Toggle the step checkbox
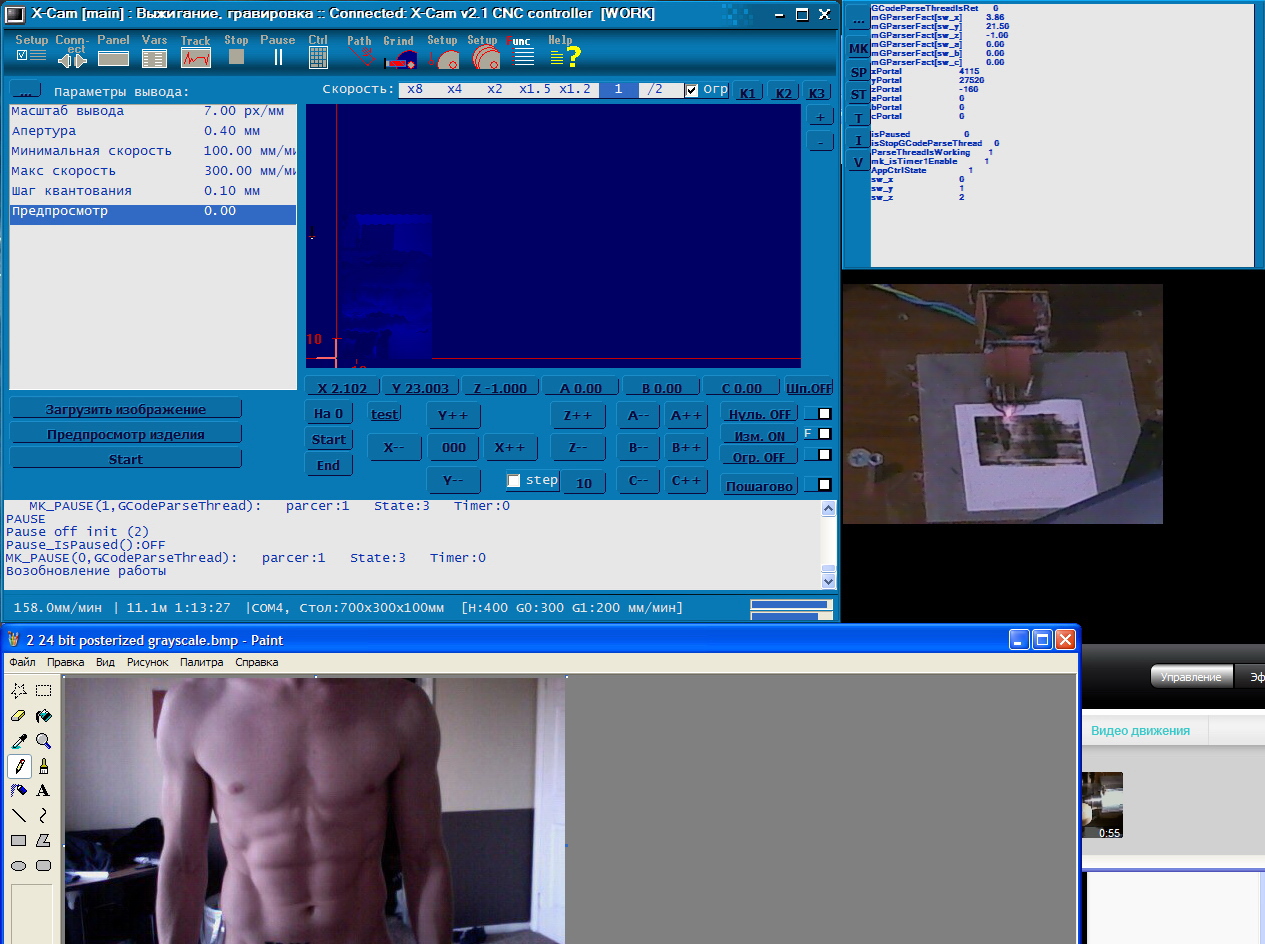 (x=514, y=481)
